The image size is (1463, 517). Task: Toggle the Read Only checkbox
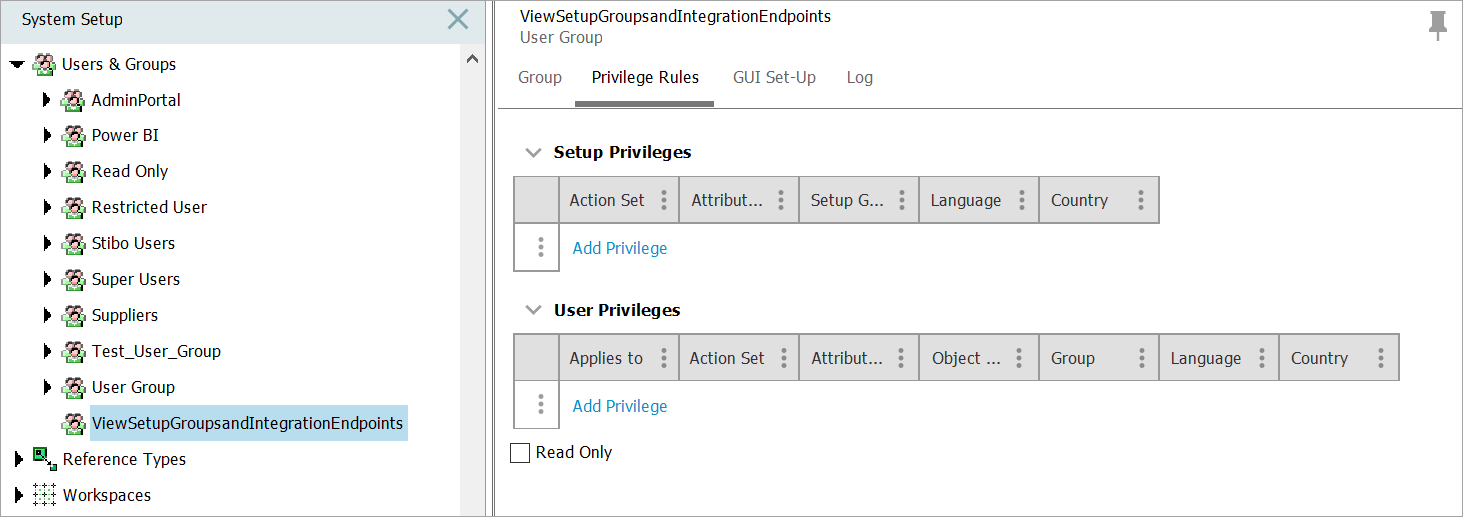click(520, 453)
